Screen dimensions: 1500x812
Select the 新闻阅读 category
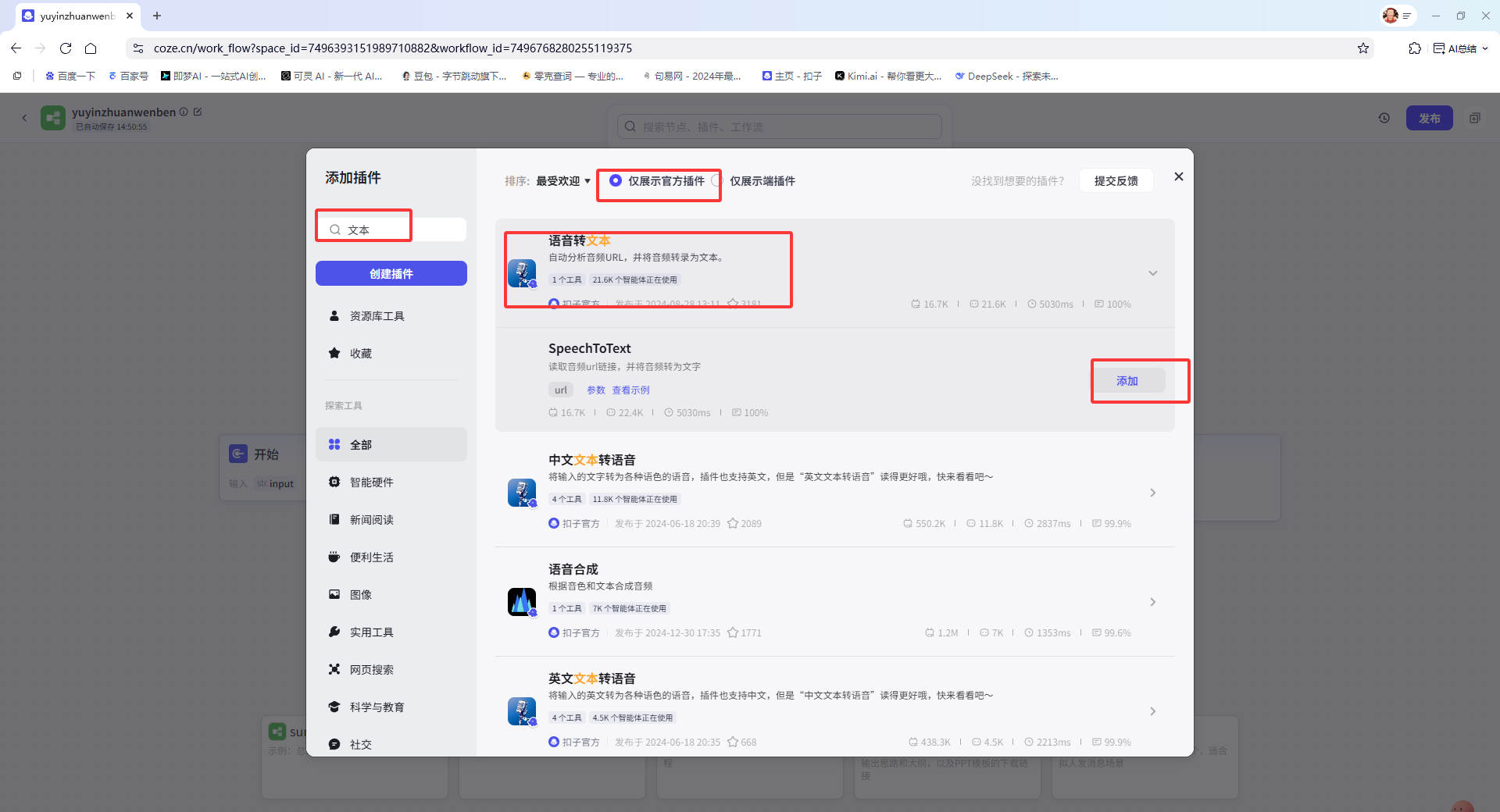pyautogui.click(x=391, y=520)
